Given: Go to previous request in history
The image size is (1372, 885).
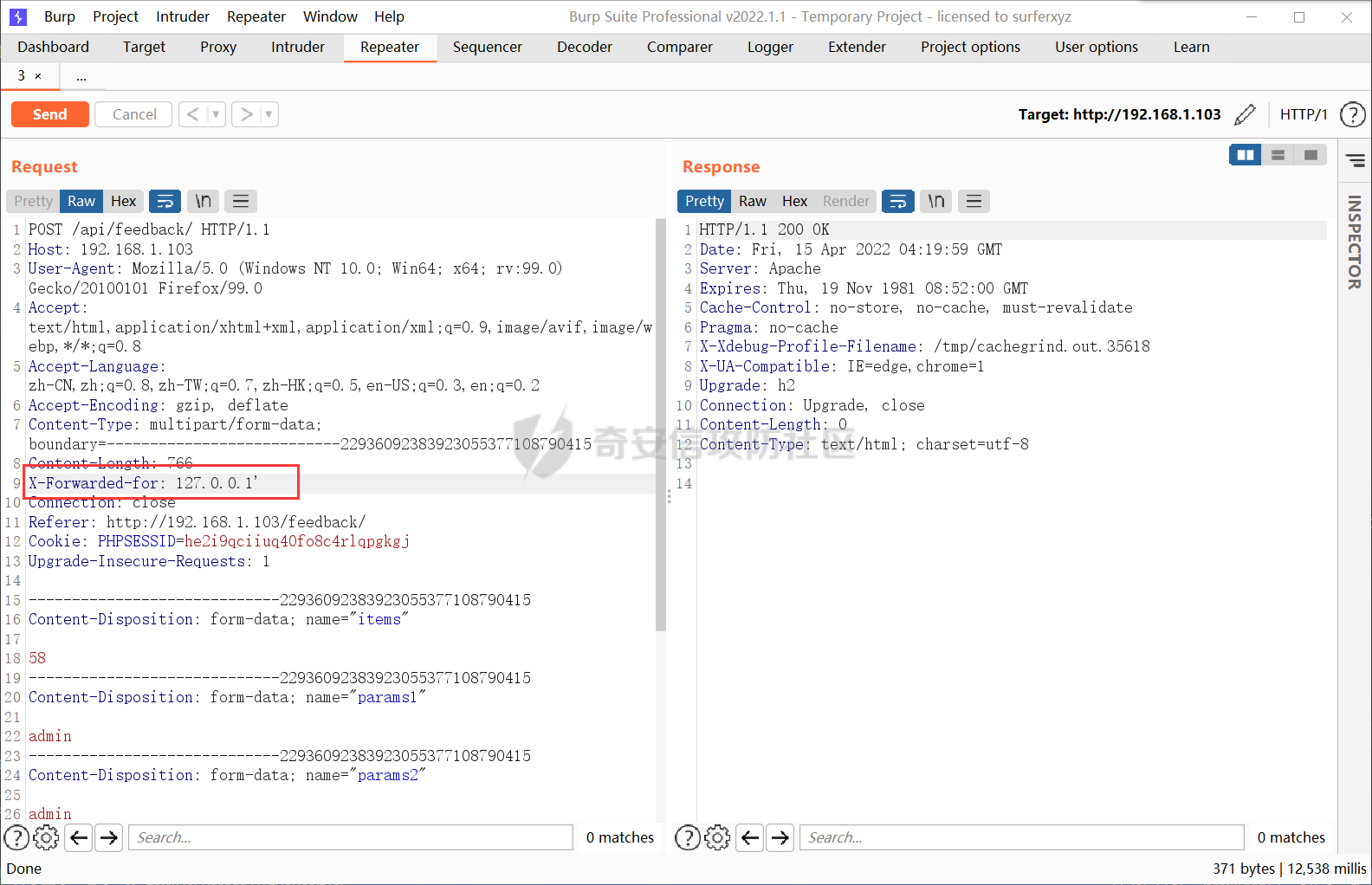Looking at the screenshot, I should 193,114.
